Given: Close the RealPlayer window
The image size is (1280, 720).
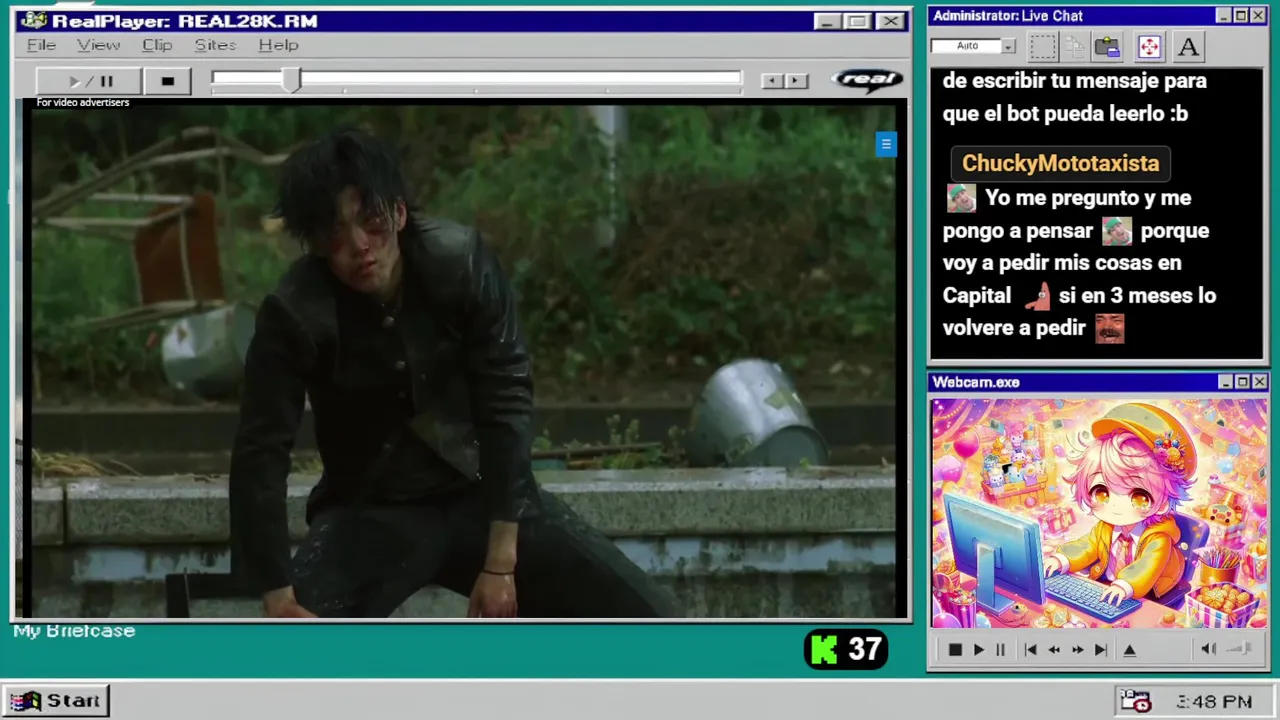Looking at the screenshot, I should pos(890,21).
